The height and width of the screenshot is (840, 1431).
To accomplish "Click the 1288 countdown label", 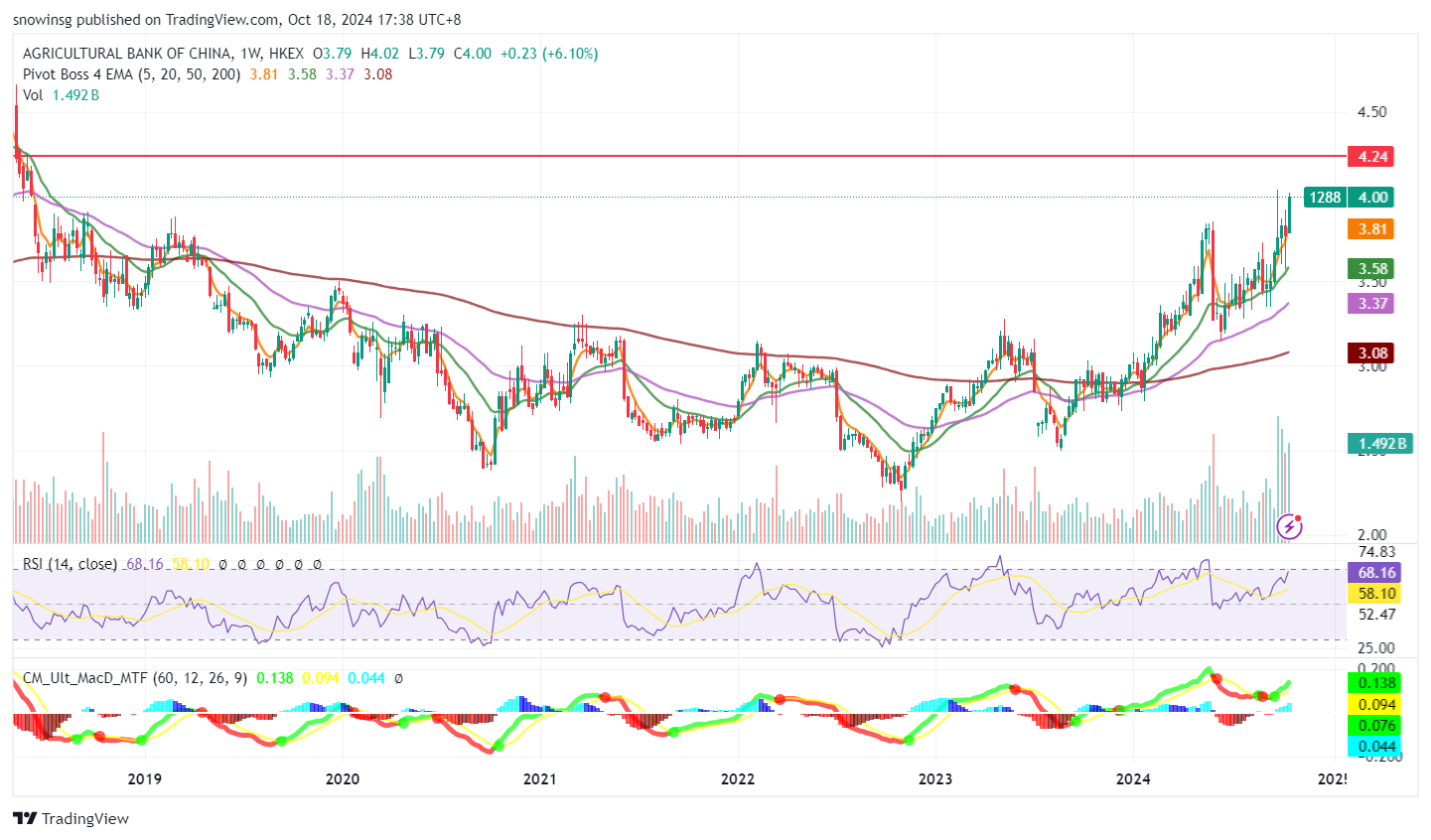I will [x=1325, y=198].
